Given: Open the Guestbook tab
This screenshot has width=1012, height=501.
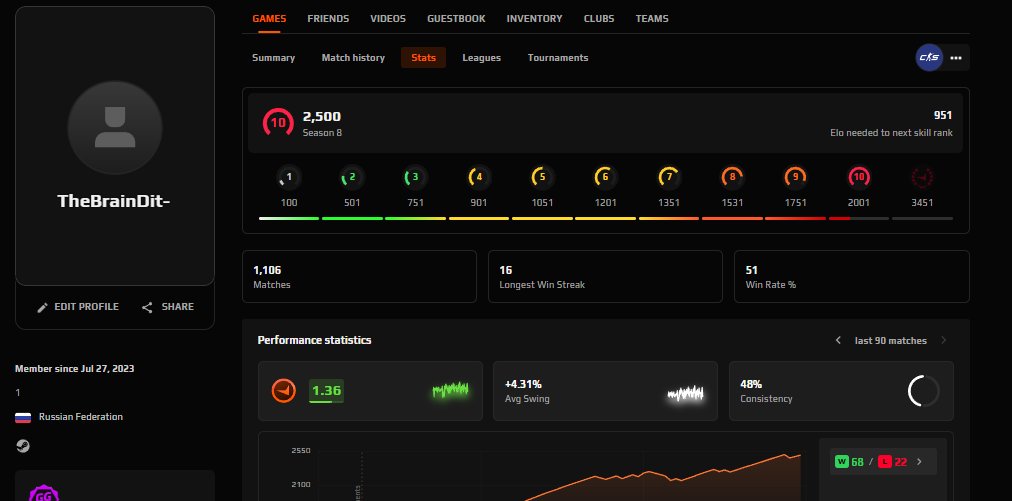Looking at the screenshot, I should point(456,19).
